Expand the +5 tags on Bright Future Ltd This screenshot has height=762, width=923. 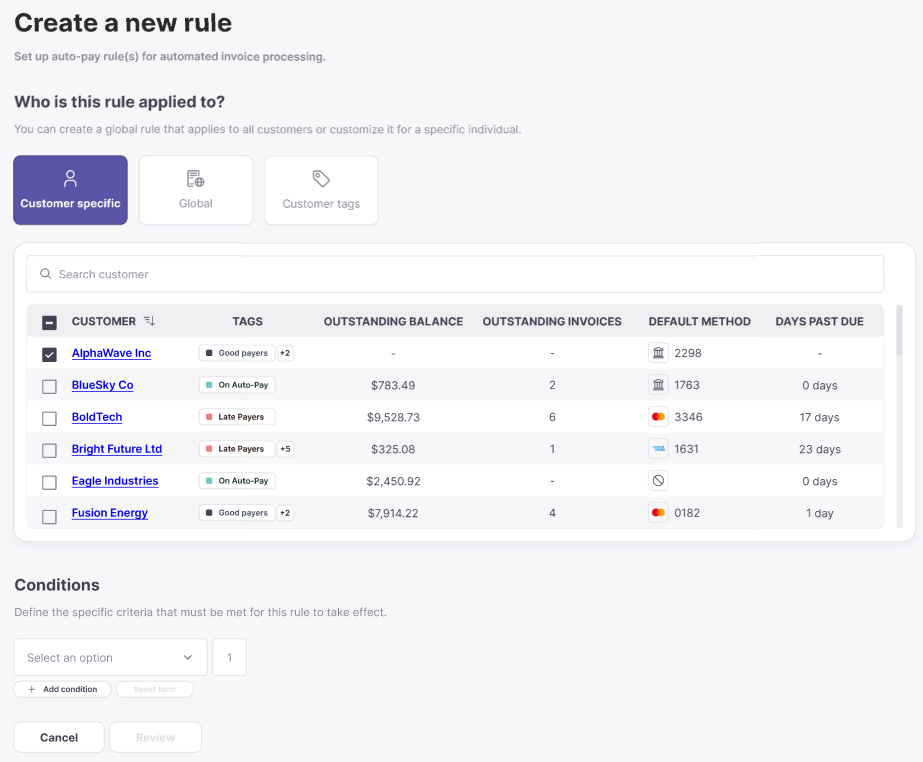(x=285, y=449)
